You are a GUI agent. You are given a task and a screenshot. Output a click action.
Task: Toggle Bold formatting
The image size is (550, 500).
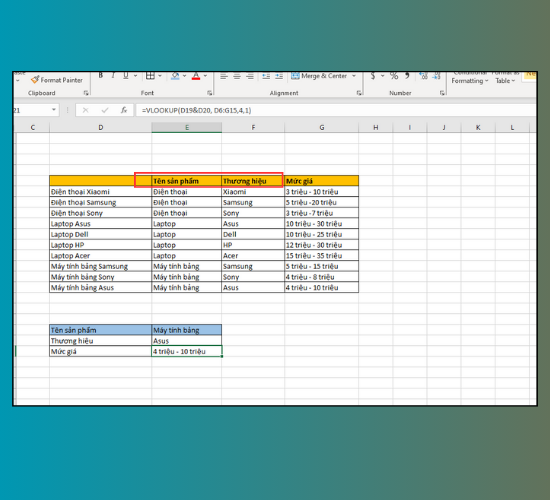(101, 75)
